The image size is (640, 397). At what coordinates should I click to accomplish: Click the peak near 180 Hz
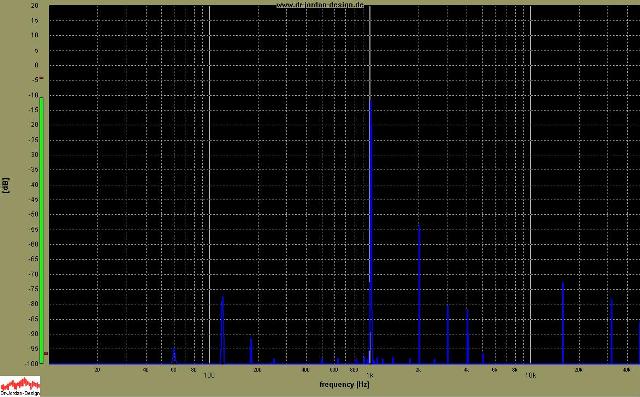click(x=251, y=350)
